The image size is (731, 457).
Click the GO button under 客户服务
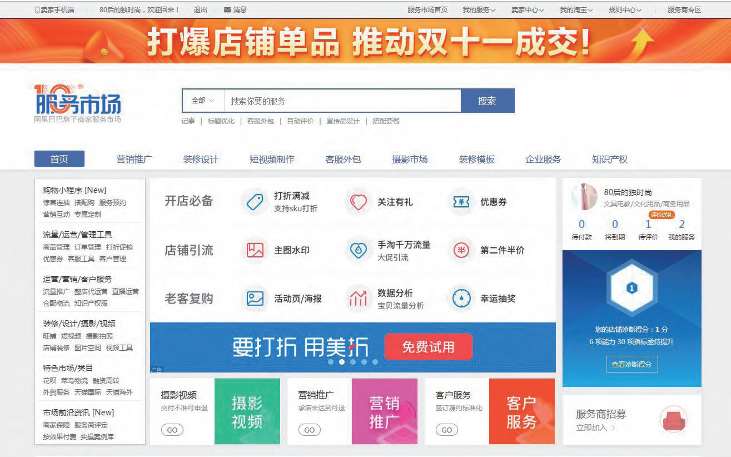pyautogui.click(x=447, y=429)
